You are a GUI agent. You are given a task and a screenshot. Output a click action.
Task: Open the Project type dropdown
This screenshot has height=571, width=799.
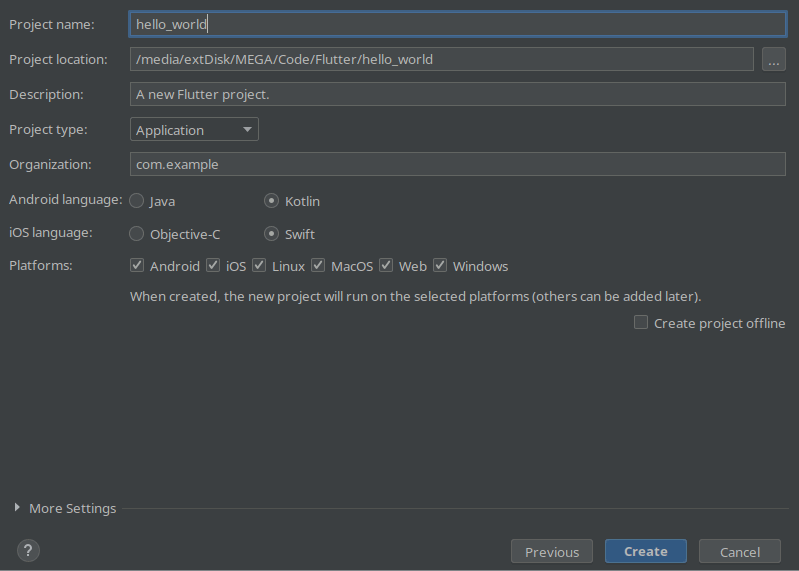point(194,129)
